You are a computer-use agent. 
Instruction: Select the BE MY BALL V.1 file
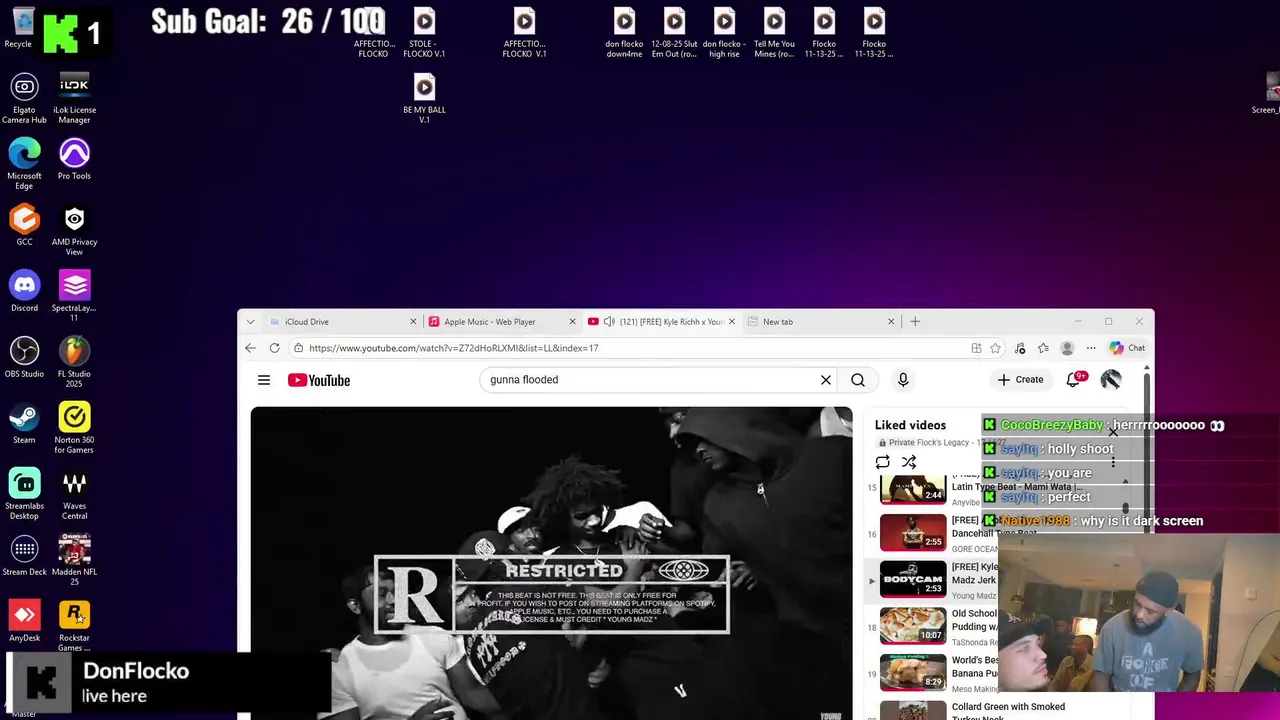(424, 98)
